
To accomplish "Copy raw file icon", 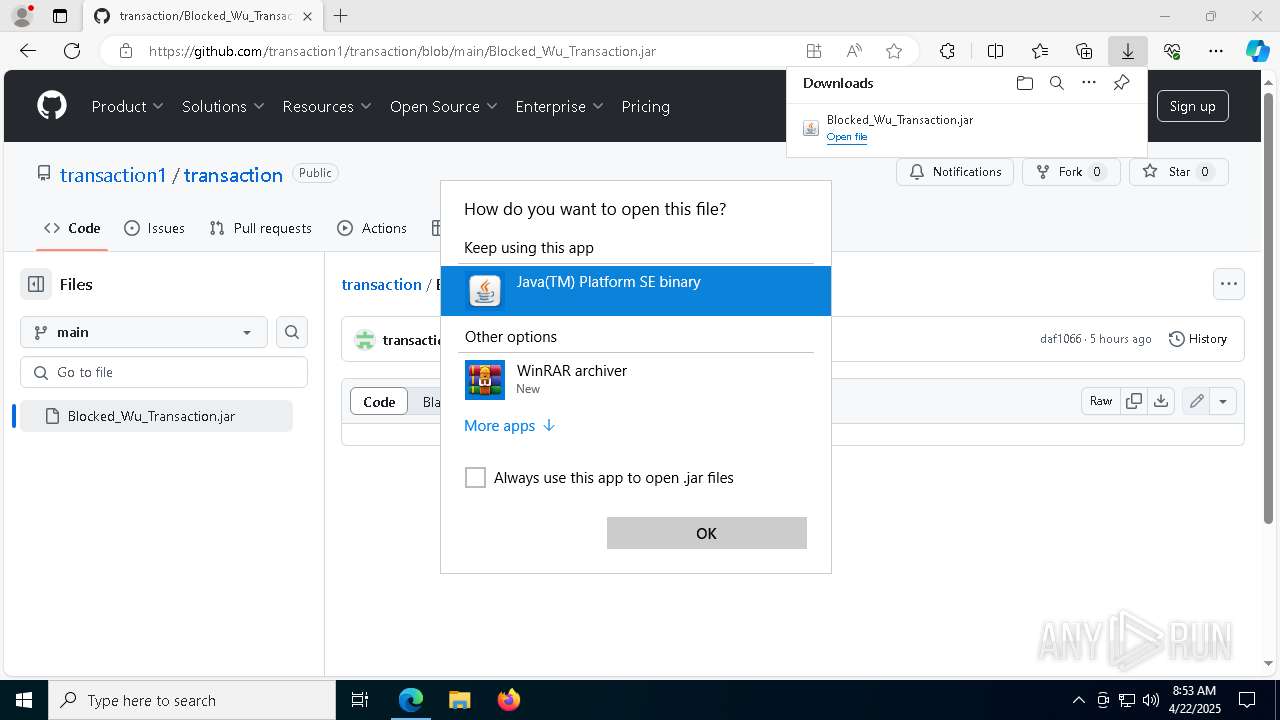I will point(1134,401).
